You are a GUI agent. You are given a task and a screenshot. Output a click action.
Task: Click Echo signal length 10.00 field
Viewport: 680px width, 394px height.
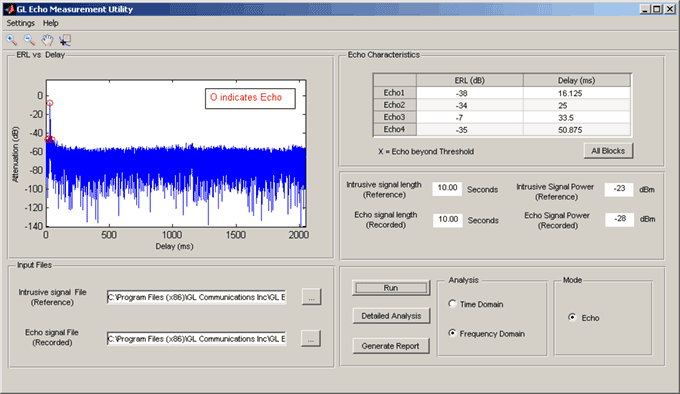pyautogui.click(x=448, y=220)
